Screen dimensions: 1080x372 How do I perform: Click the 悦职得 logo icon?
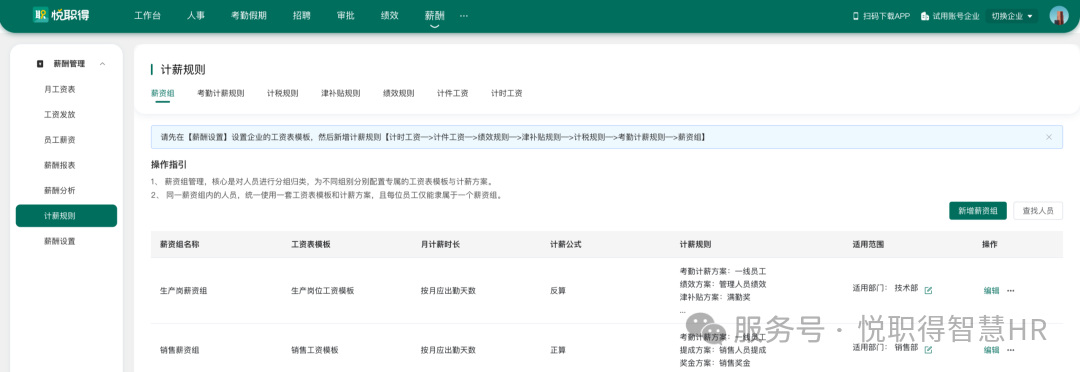click(41, 15)
